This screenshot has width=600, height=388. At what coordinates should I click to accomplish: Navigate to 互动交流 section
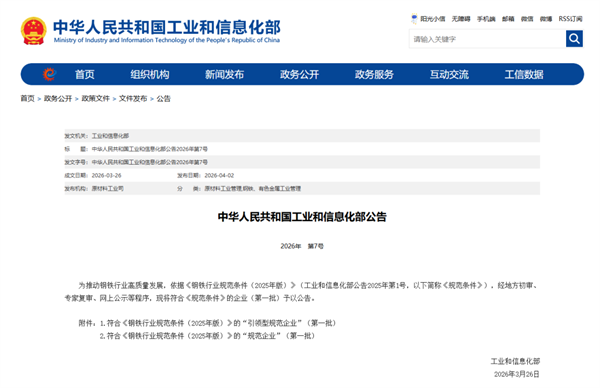click(449, 74)
